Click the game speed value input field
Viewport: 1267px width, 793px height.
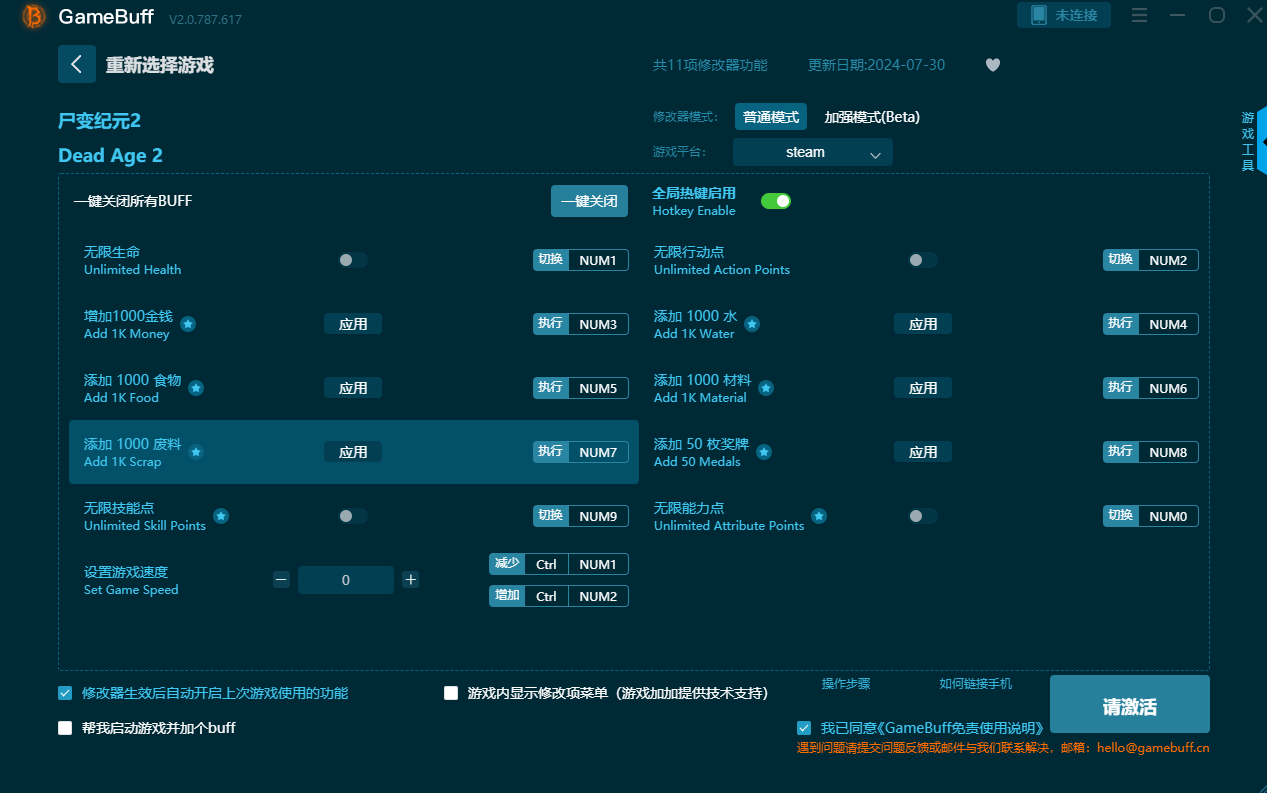click(x=346, y=579)
